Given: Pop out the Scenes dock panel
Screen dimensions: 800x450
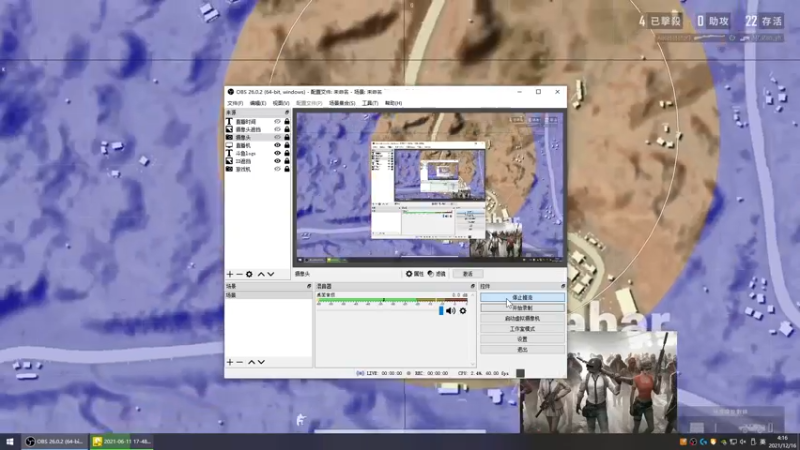Looking at the screenshot, I should point(309,286).
